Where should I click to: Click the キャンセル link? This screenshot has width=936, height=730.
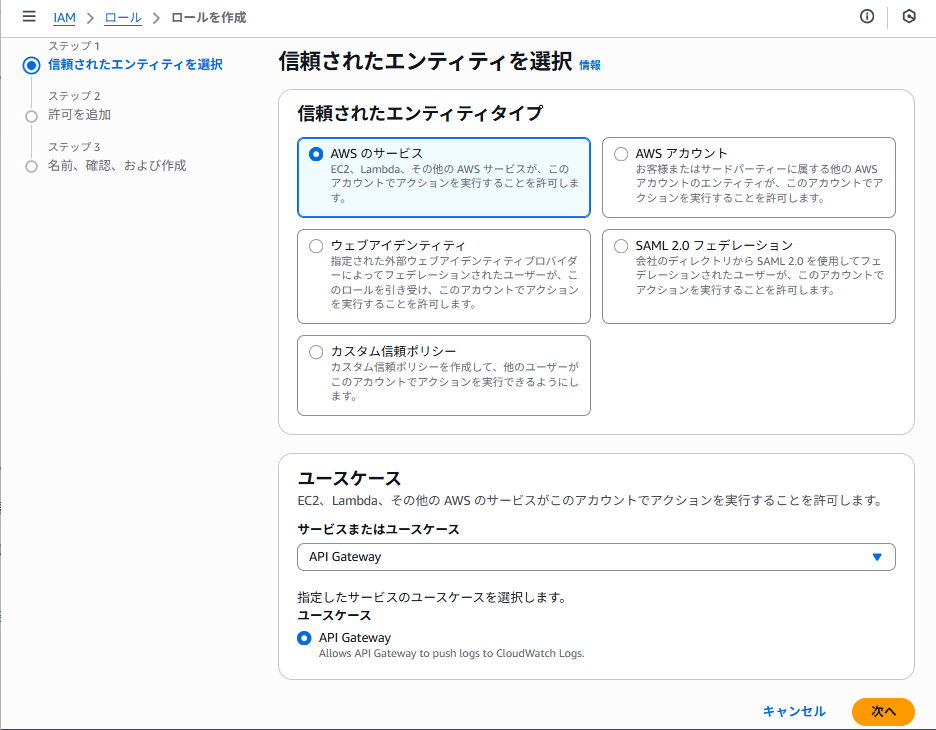pyautogui.click(x=795, y=711)
